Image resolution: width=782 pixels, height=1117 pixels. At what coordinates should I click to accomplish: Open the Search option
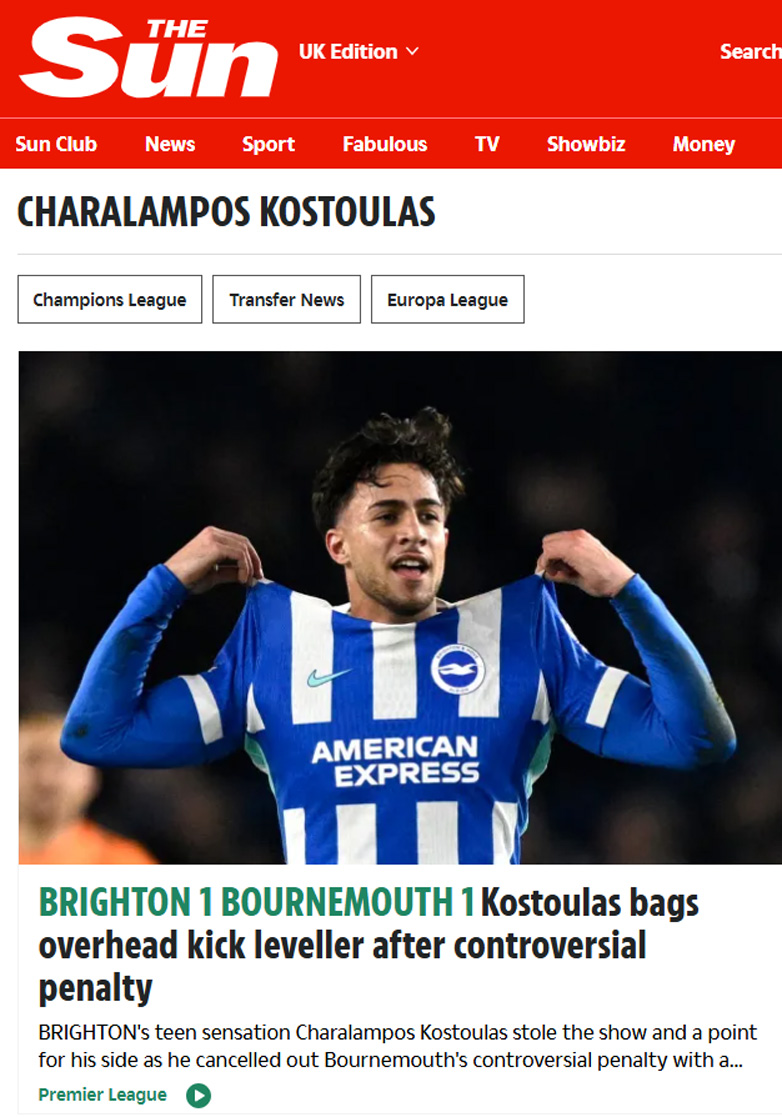[750, 51]
